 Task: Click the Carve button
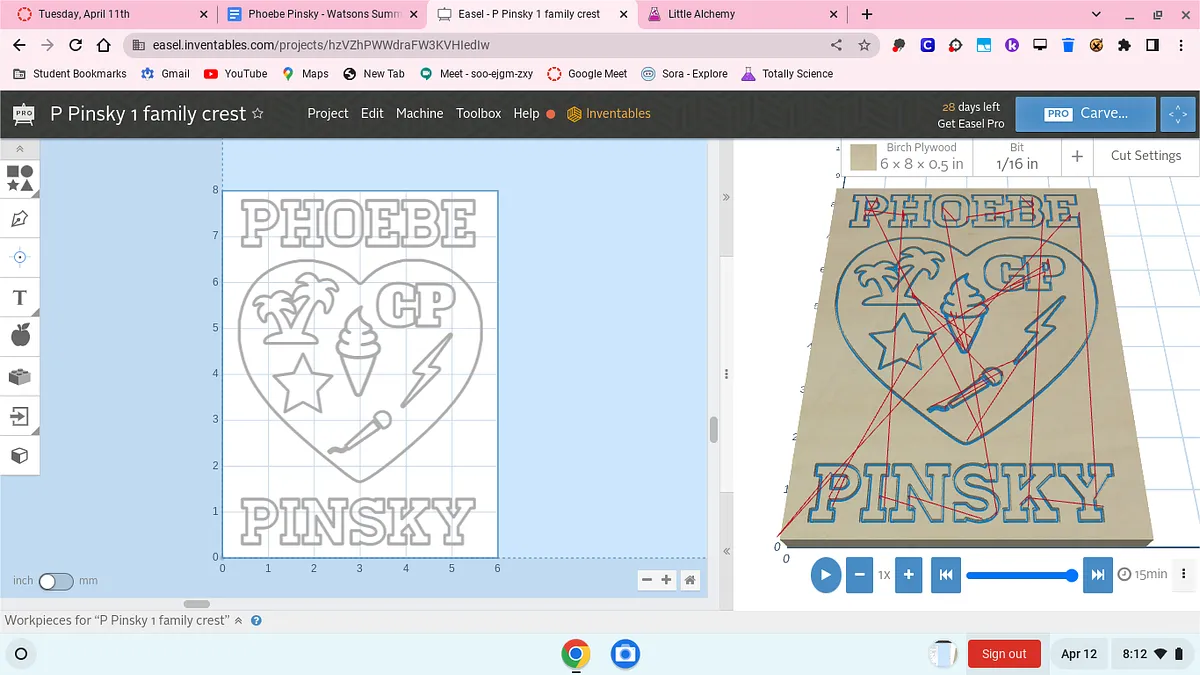[x=1085, y=114]
